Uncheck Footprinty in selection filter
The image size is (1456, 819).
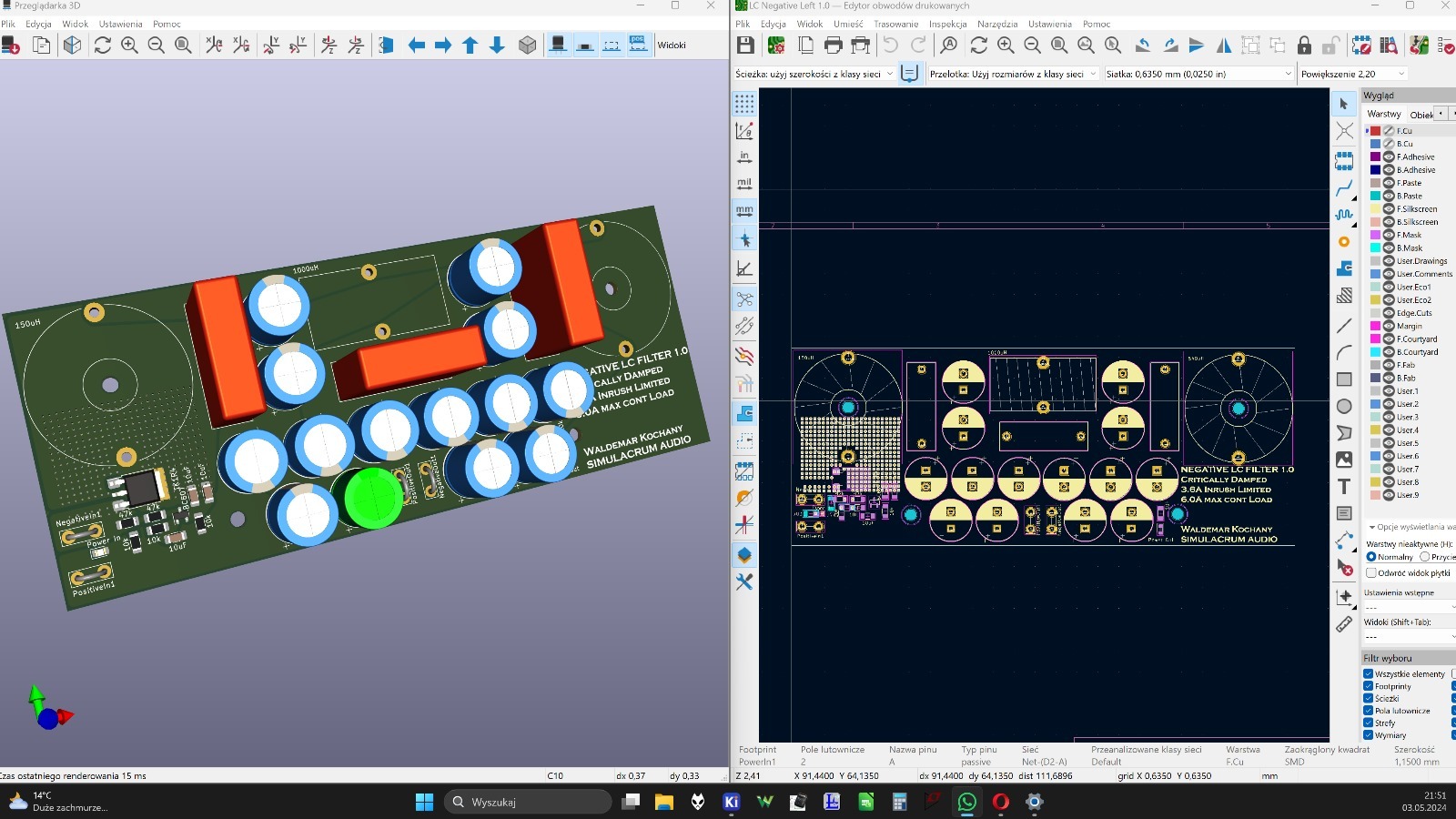tap(1369, 686)
